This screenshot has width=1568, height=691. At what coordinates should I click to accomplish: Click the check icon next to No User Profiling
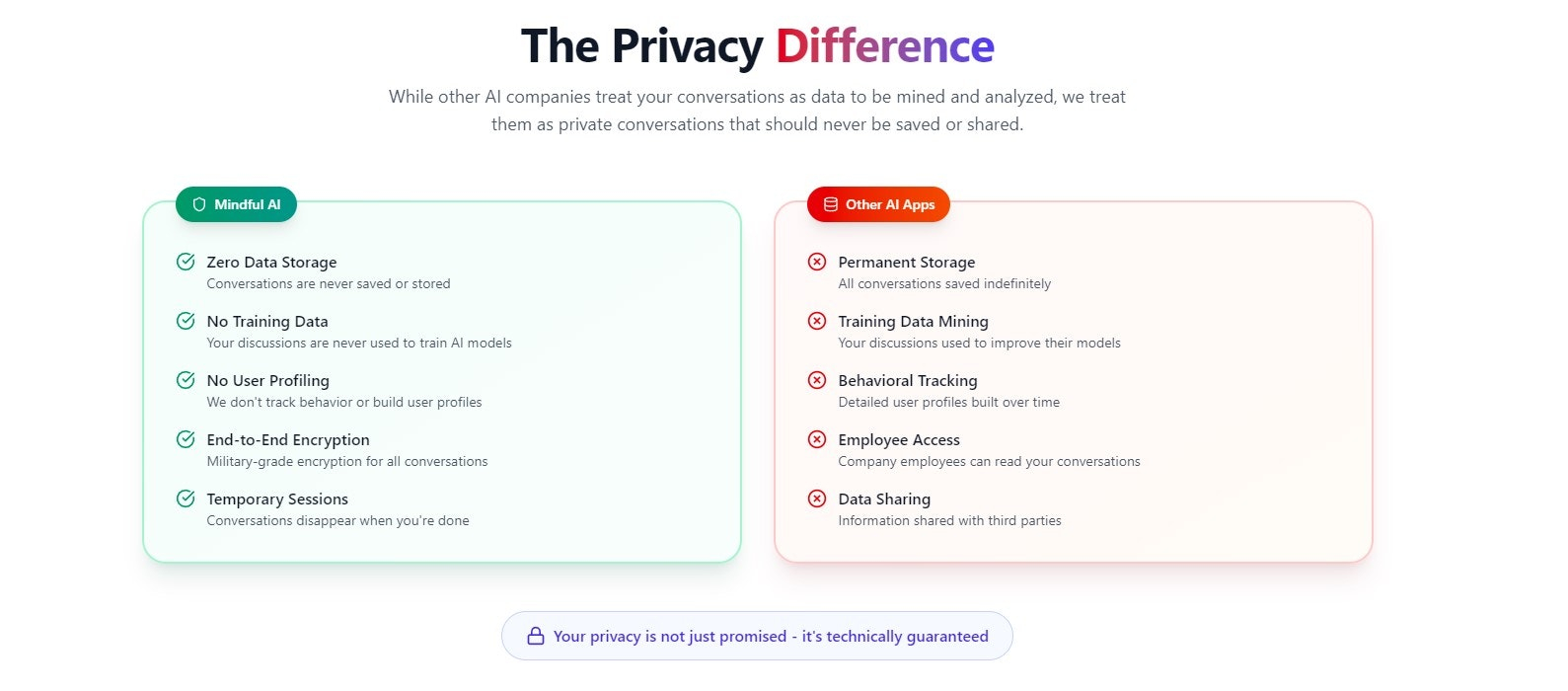click(186, 380)
